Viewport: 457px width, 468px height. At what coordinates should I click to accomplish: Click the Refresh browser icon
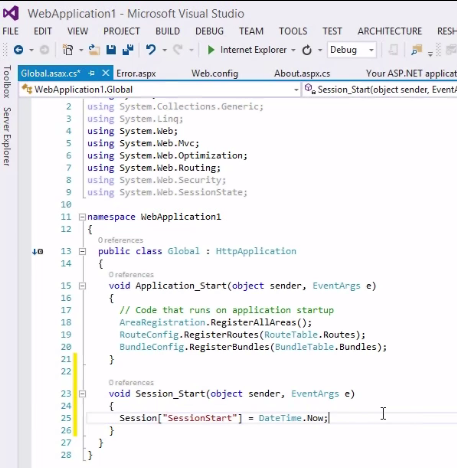coord(307,50)
